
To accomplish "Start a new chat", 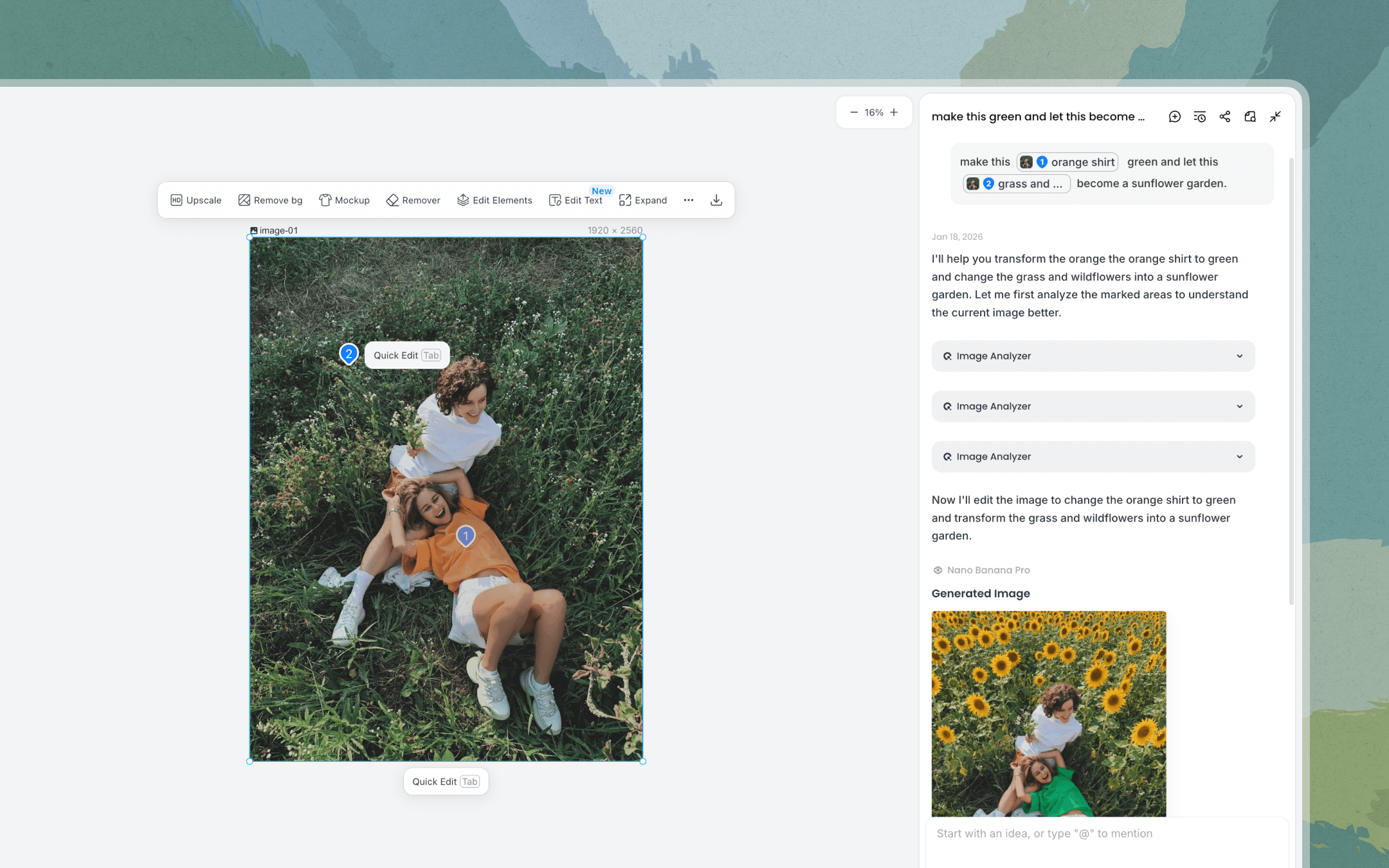I will 1174,116.
